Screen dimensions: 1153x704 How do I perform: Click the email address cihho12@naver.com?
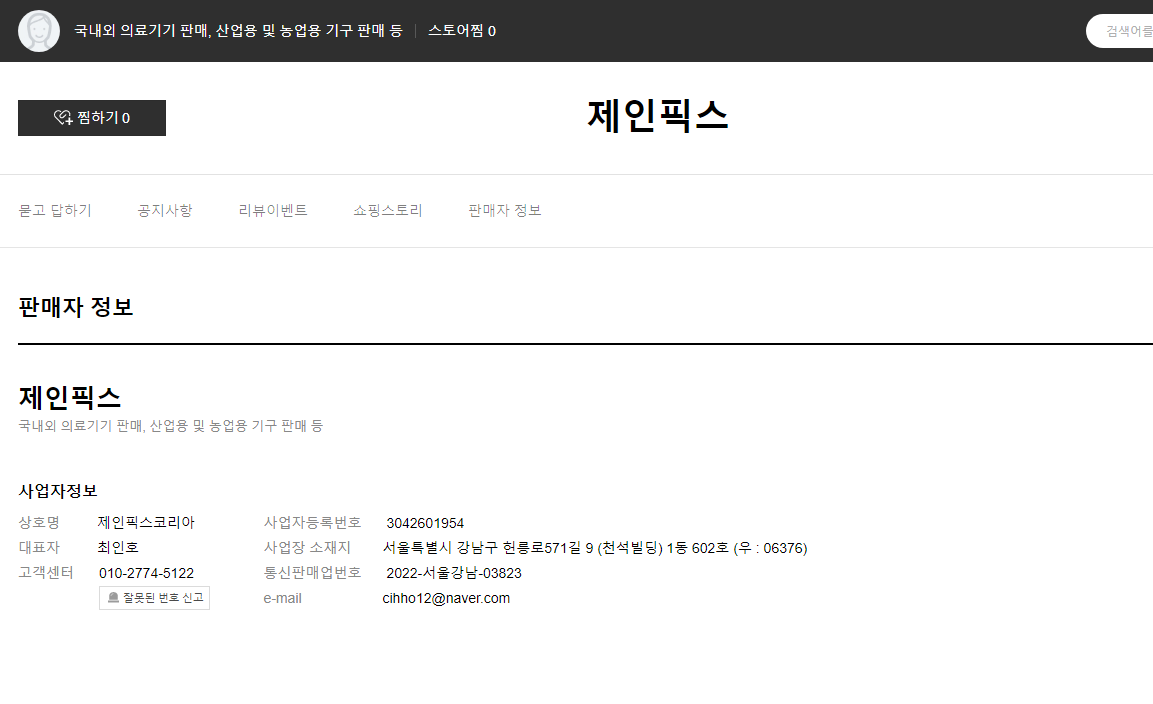point(446,599)
